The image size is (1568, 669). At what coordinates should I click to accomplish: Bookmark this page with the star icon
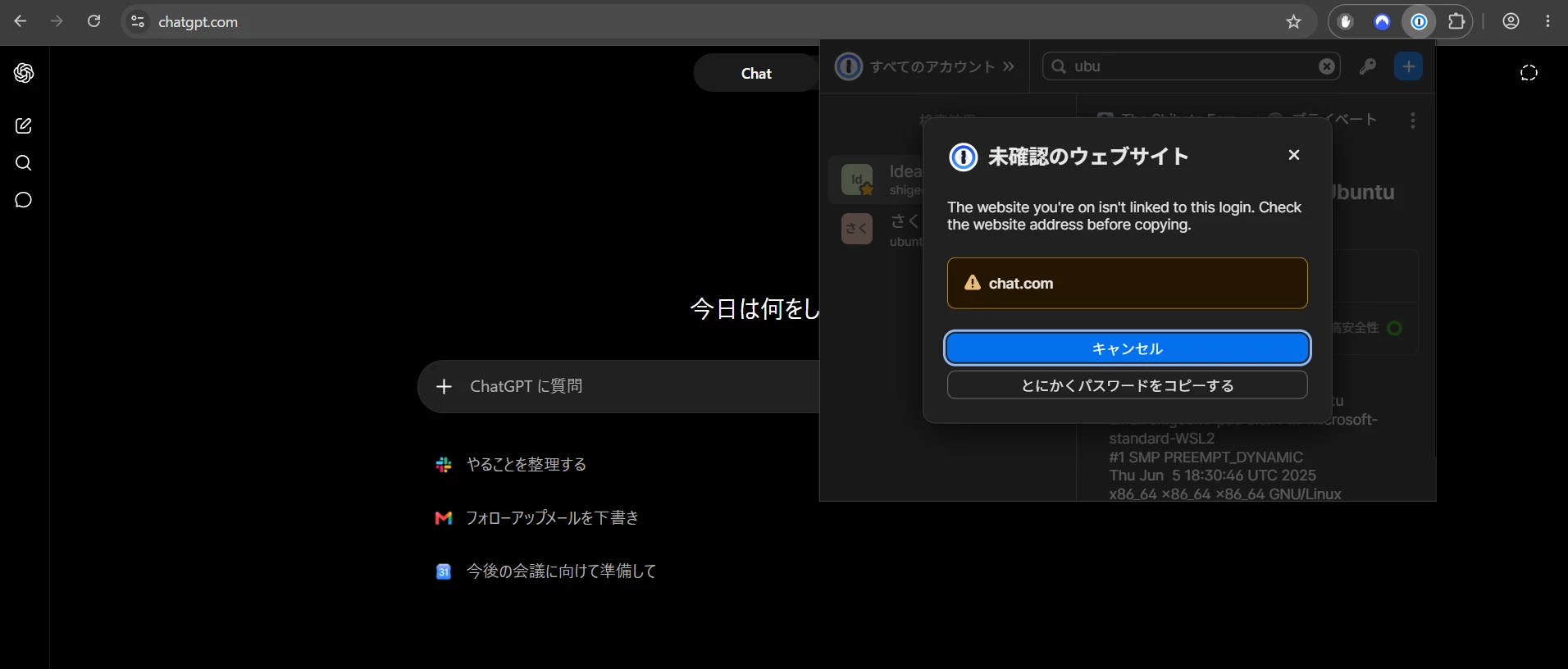coord(1293,22)
